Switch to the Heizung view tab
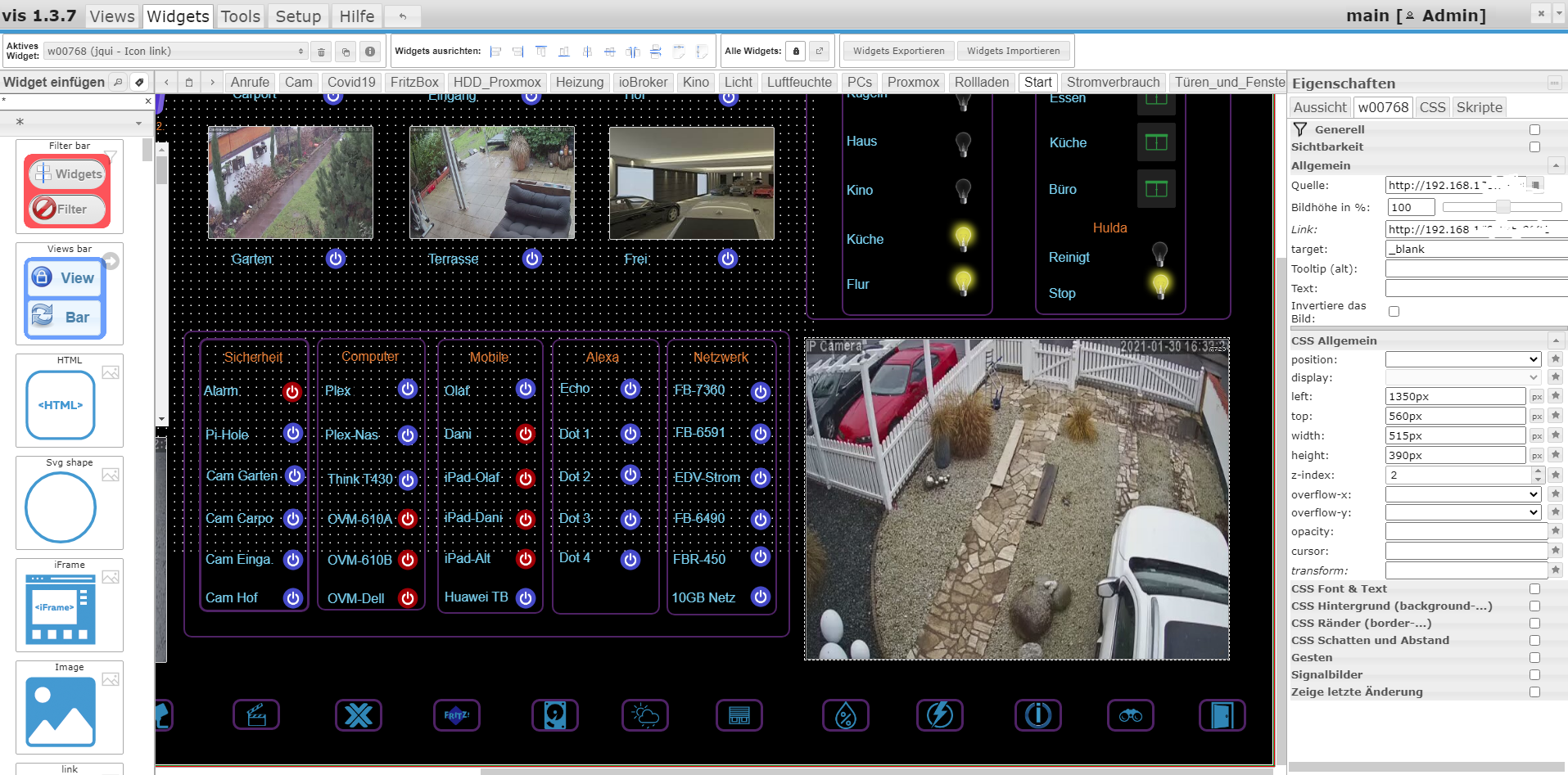This screenshot has height=775, width=1568. (x=579, y=82)
